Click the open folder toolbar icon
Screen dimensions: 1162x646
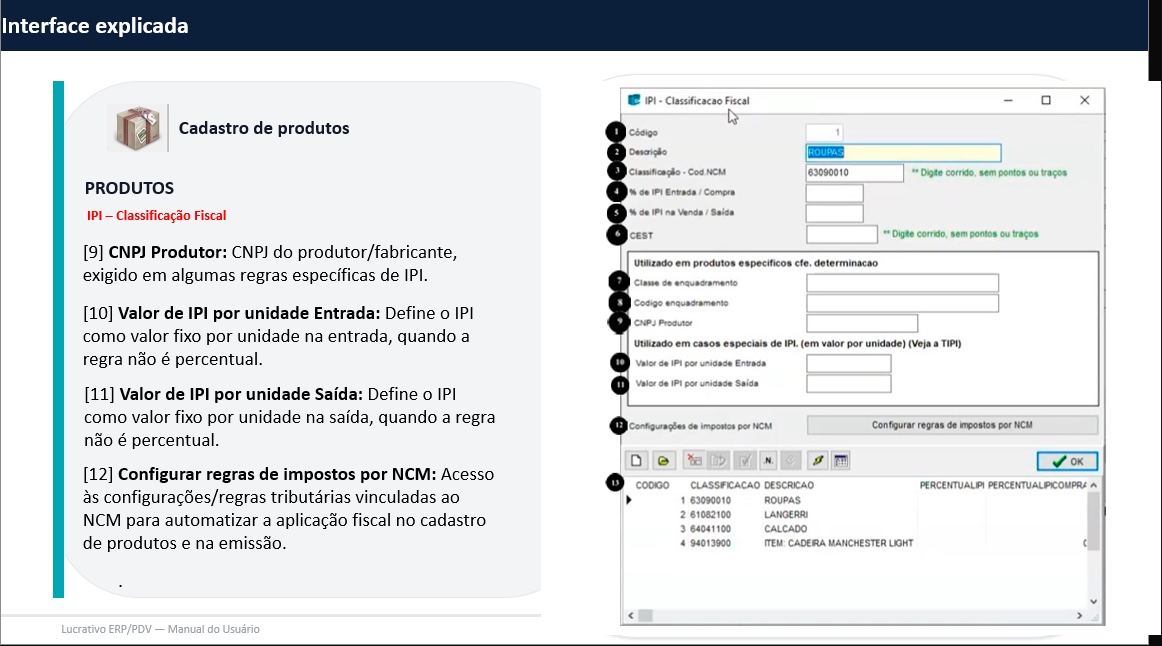(x=662, y=461)
